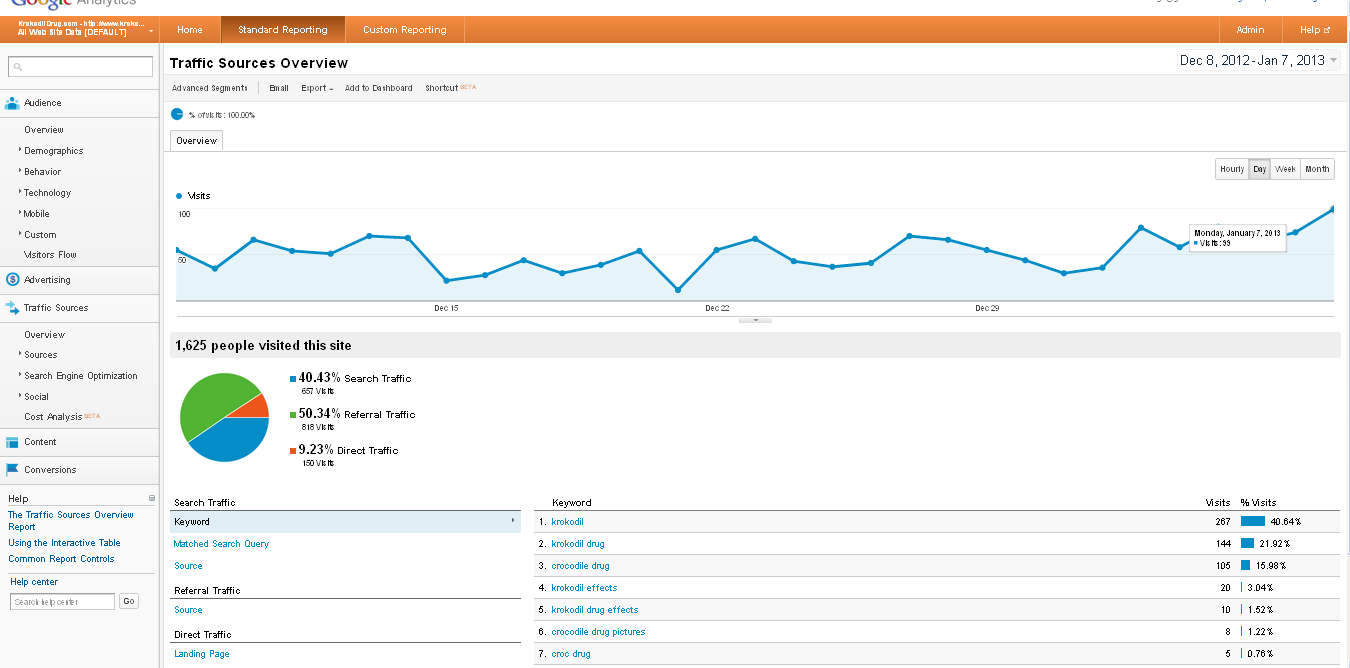Screen dimensions: 1350x668
Task: Open the Export dropdown menu
Action: coord(317,88)
